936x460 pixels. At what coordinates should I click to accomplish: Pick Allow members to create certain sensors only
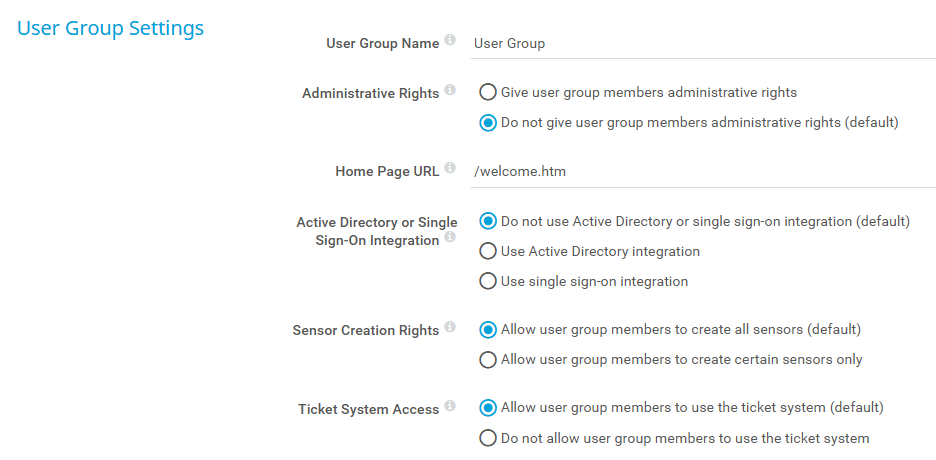[x=488, y=359]
